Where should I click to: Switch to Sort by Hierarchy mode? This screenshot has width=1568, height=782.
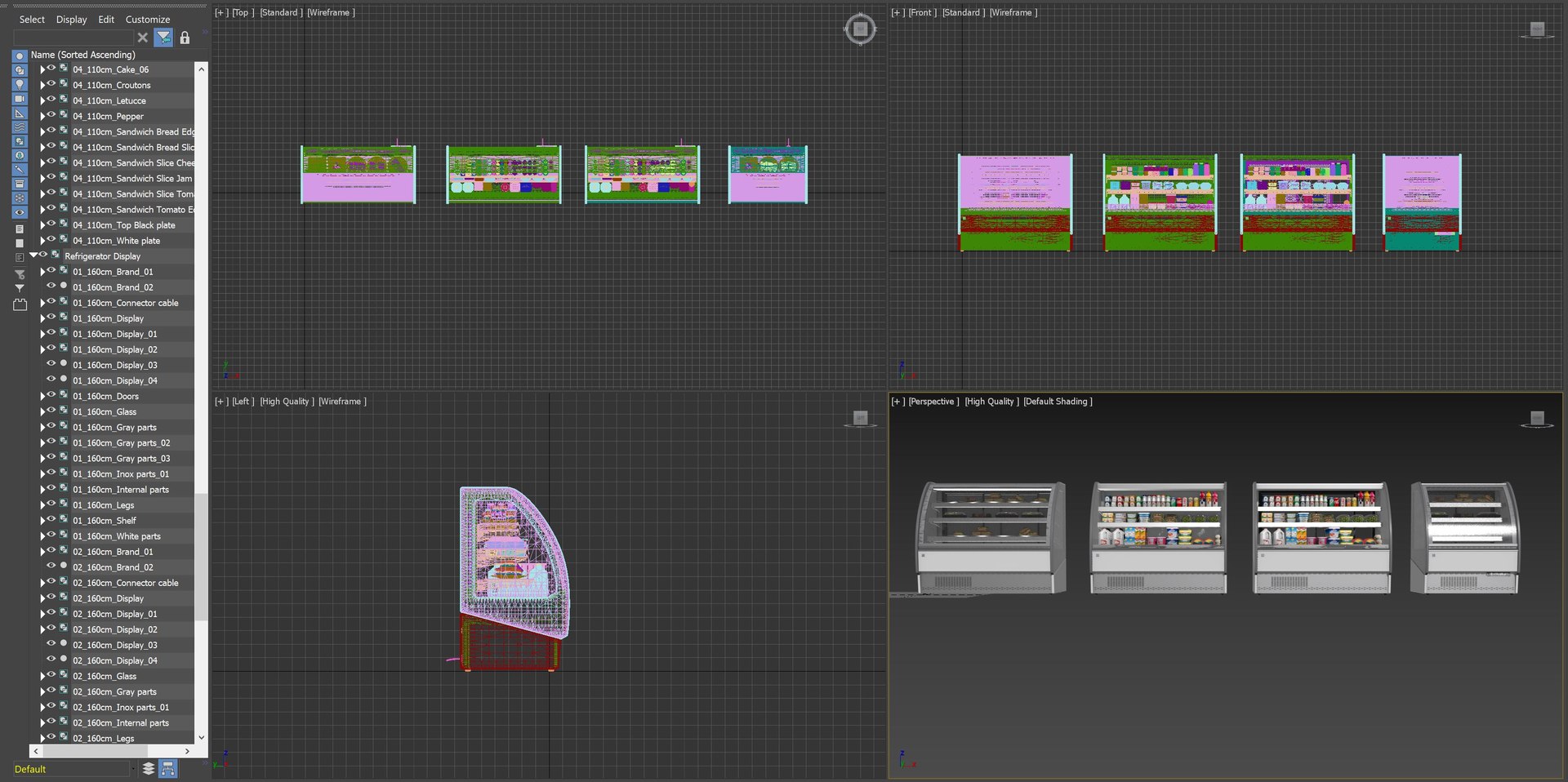click(167, 768)
